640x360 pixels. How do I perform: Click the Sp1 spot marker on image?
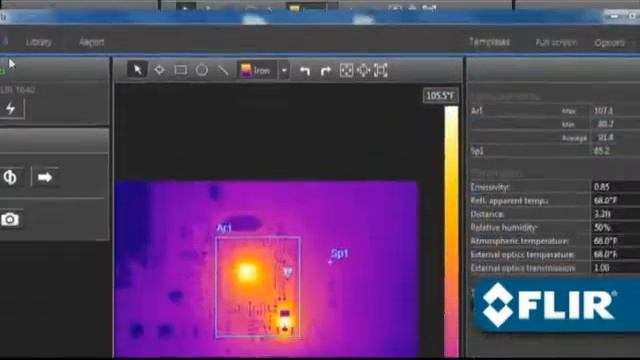(x=330, y=262)
